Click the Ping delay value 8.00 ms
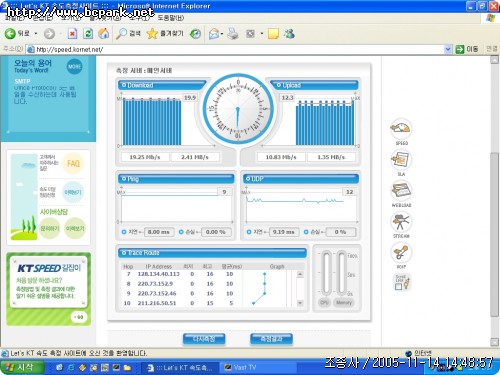This screenshot has height=375, width=500. [x=159, y=232]
